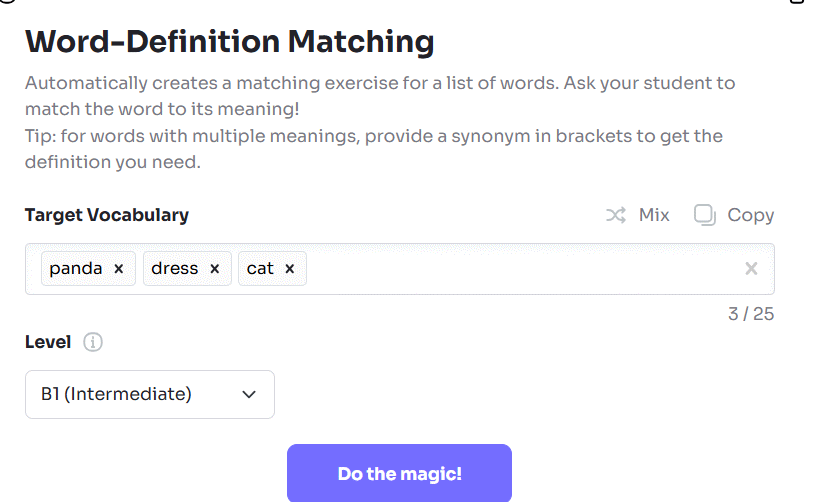Select the panda word chip

(76, 269)
